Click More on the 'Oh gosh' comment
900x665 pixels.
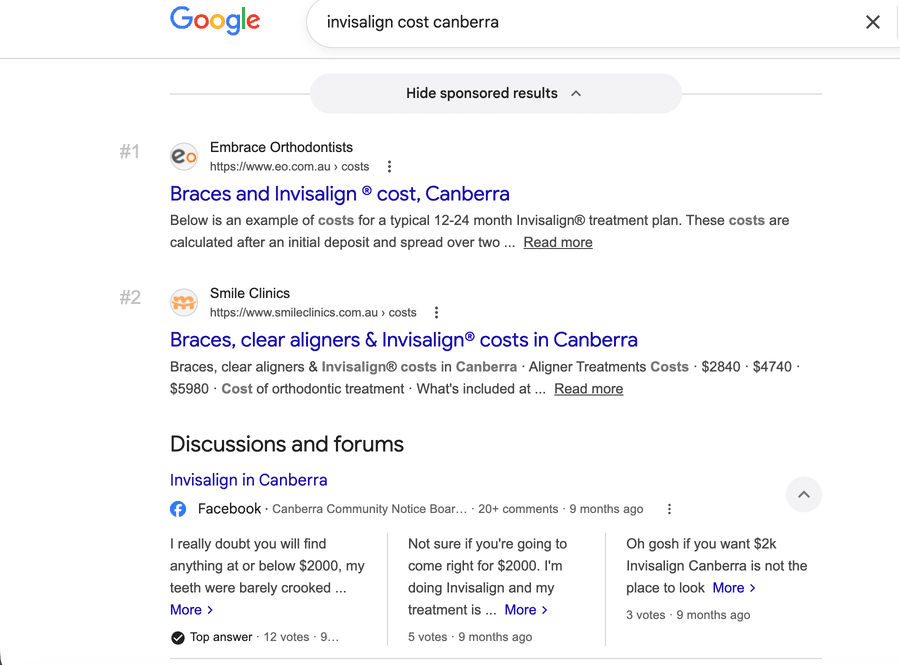point(734,588)
